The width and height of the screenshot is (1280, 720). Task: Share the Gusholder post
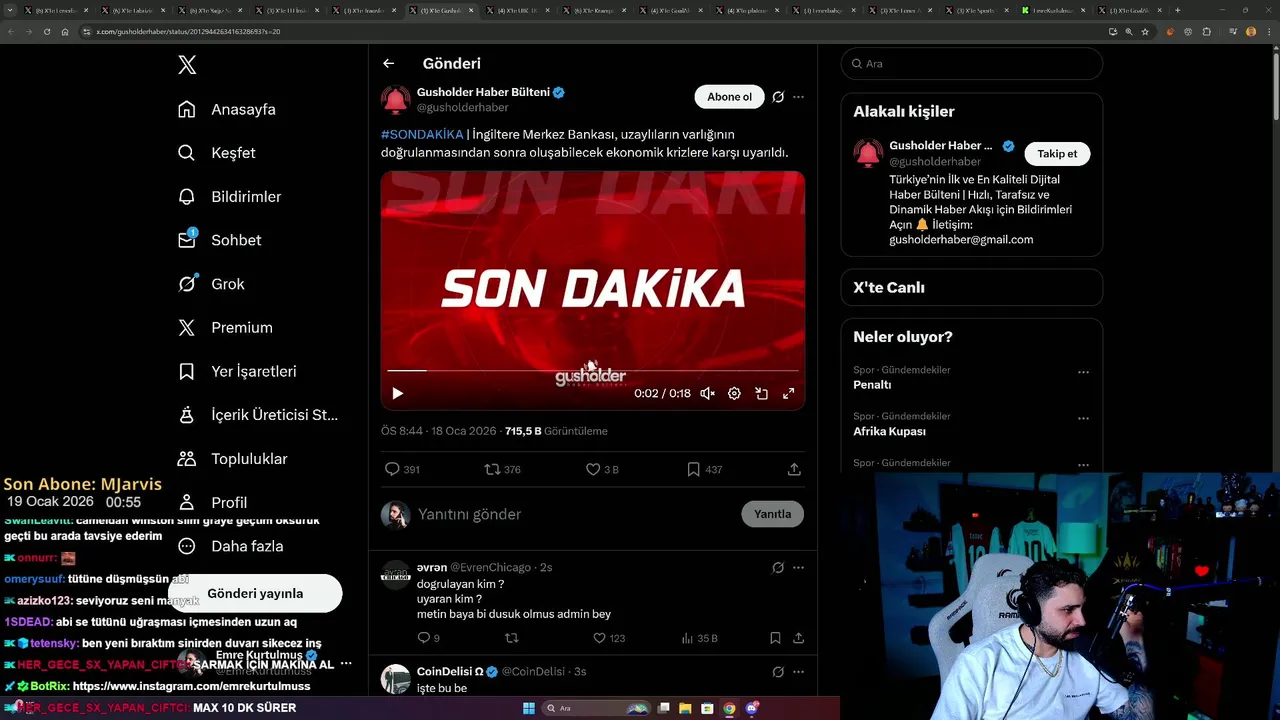click(x=794, y=469)
